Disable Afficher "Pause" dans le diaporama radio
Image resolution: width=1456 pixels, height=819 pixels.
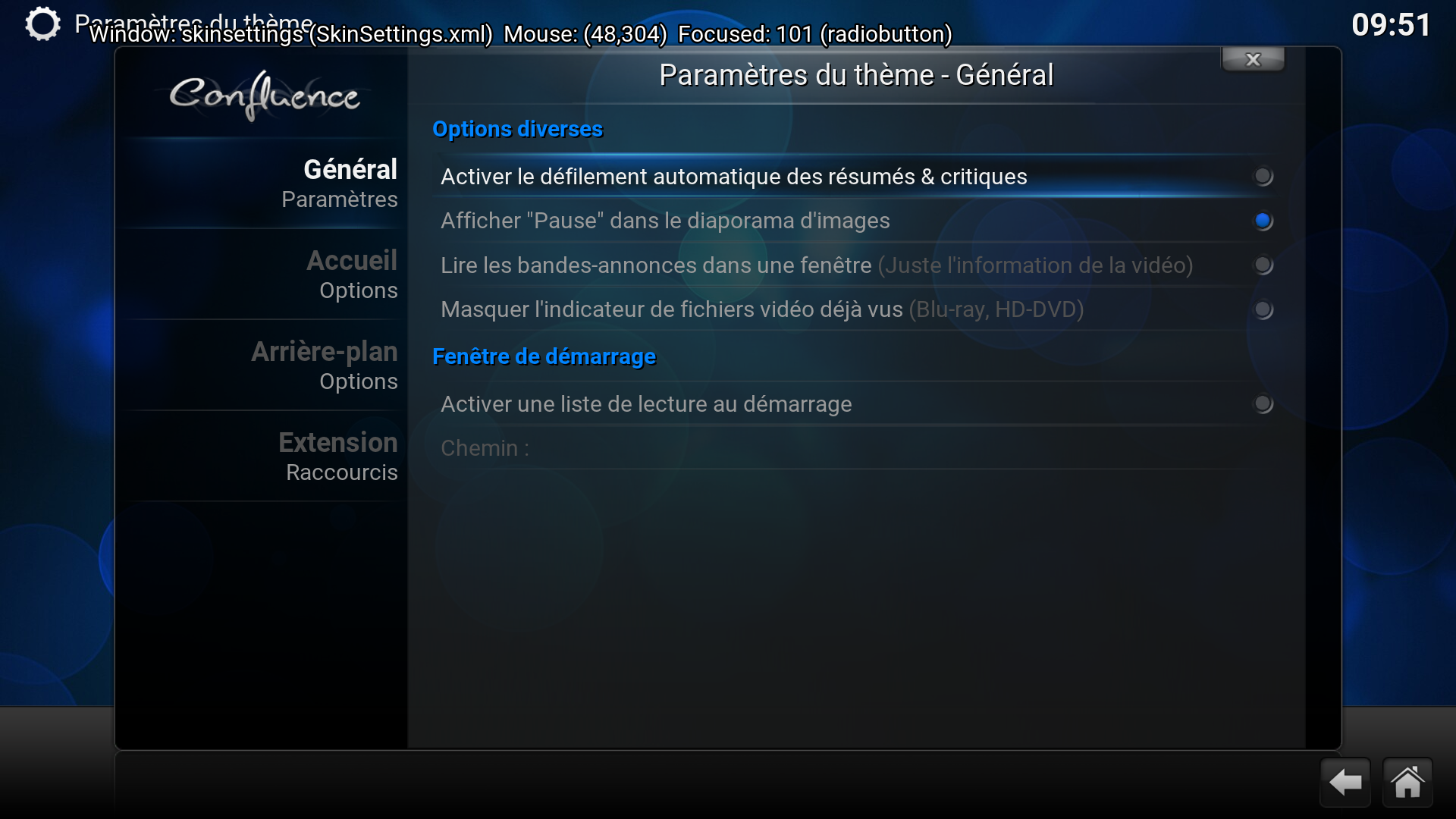pos(1263,221)
